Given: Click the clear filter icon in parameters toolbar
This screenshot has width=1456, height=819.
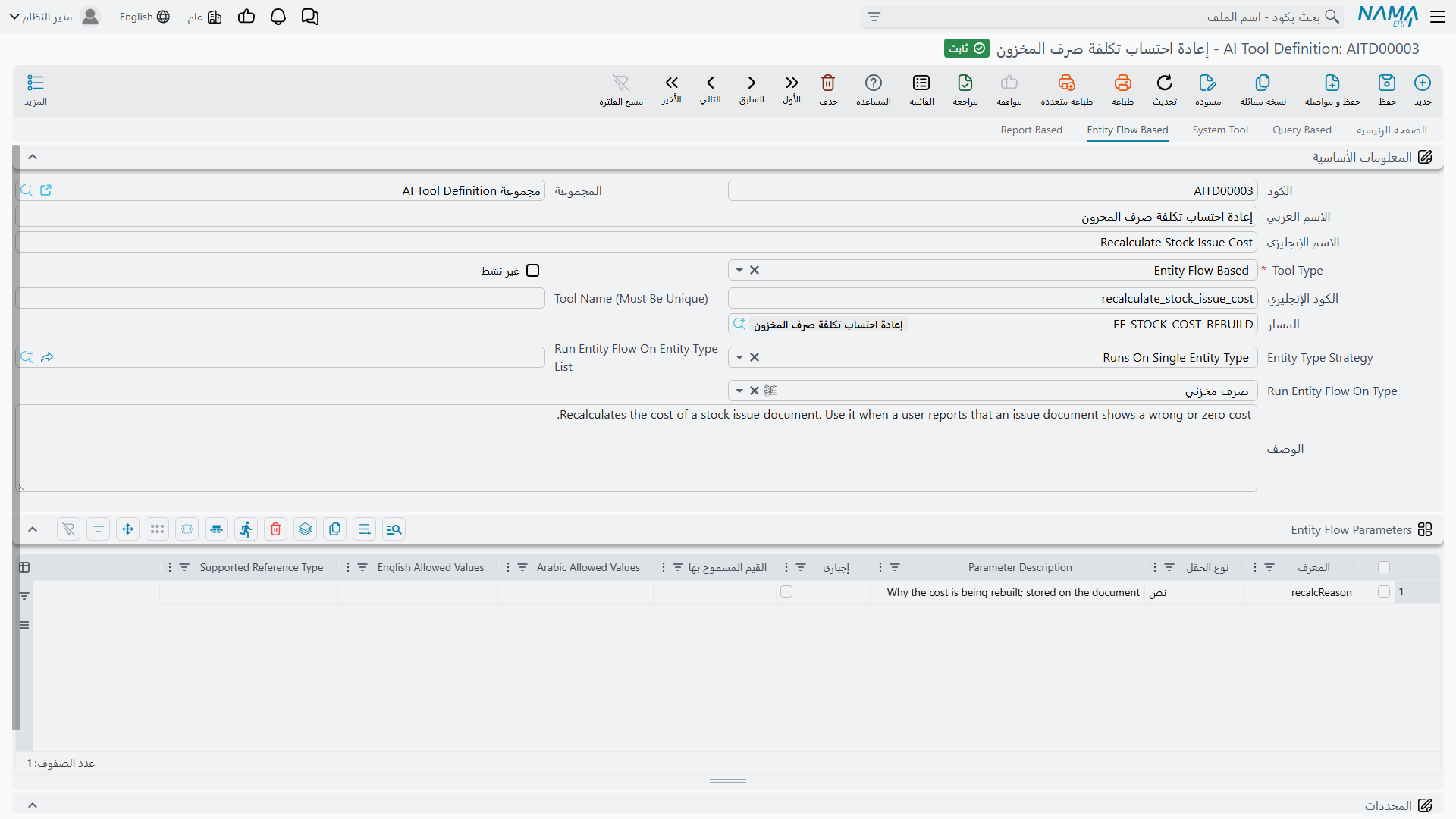Looking at the screenshot, I should click(68, 529).
